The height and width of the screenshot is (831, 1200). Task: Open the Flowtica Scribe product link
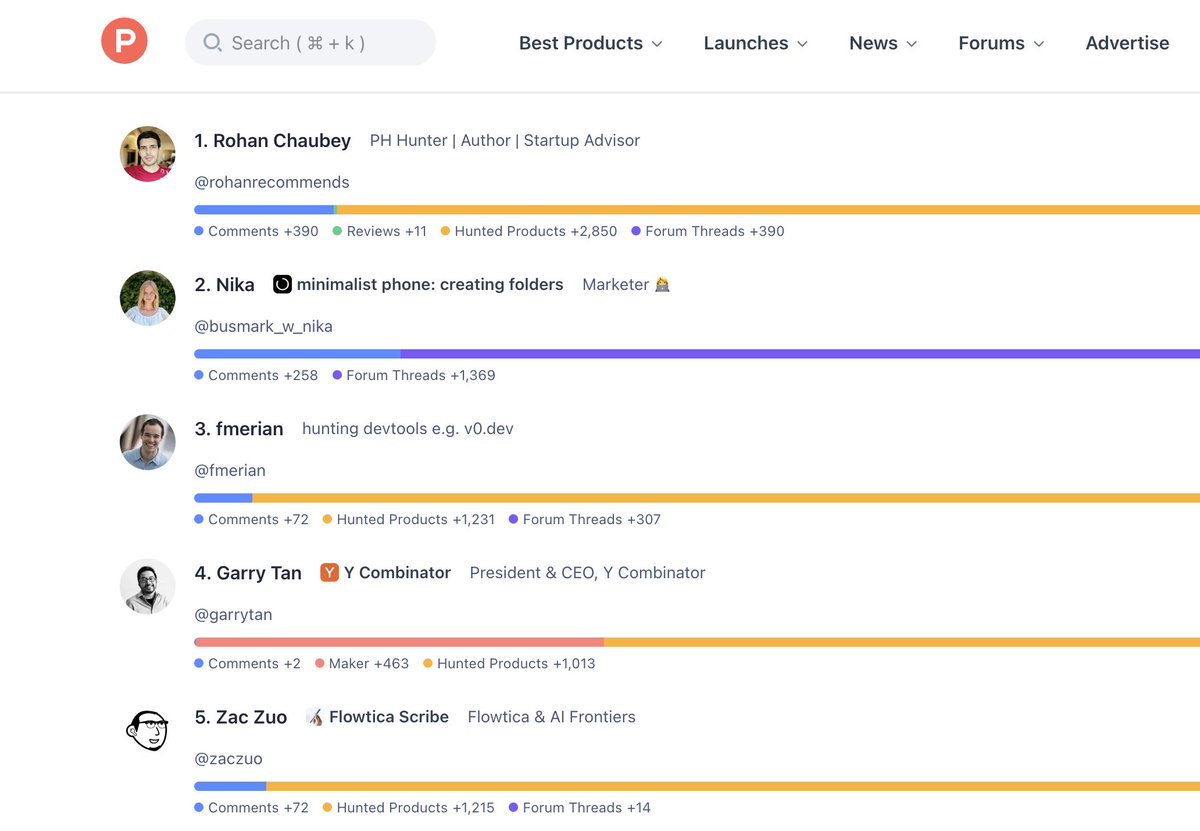(x=389, y=717)
